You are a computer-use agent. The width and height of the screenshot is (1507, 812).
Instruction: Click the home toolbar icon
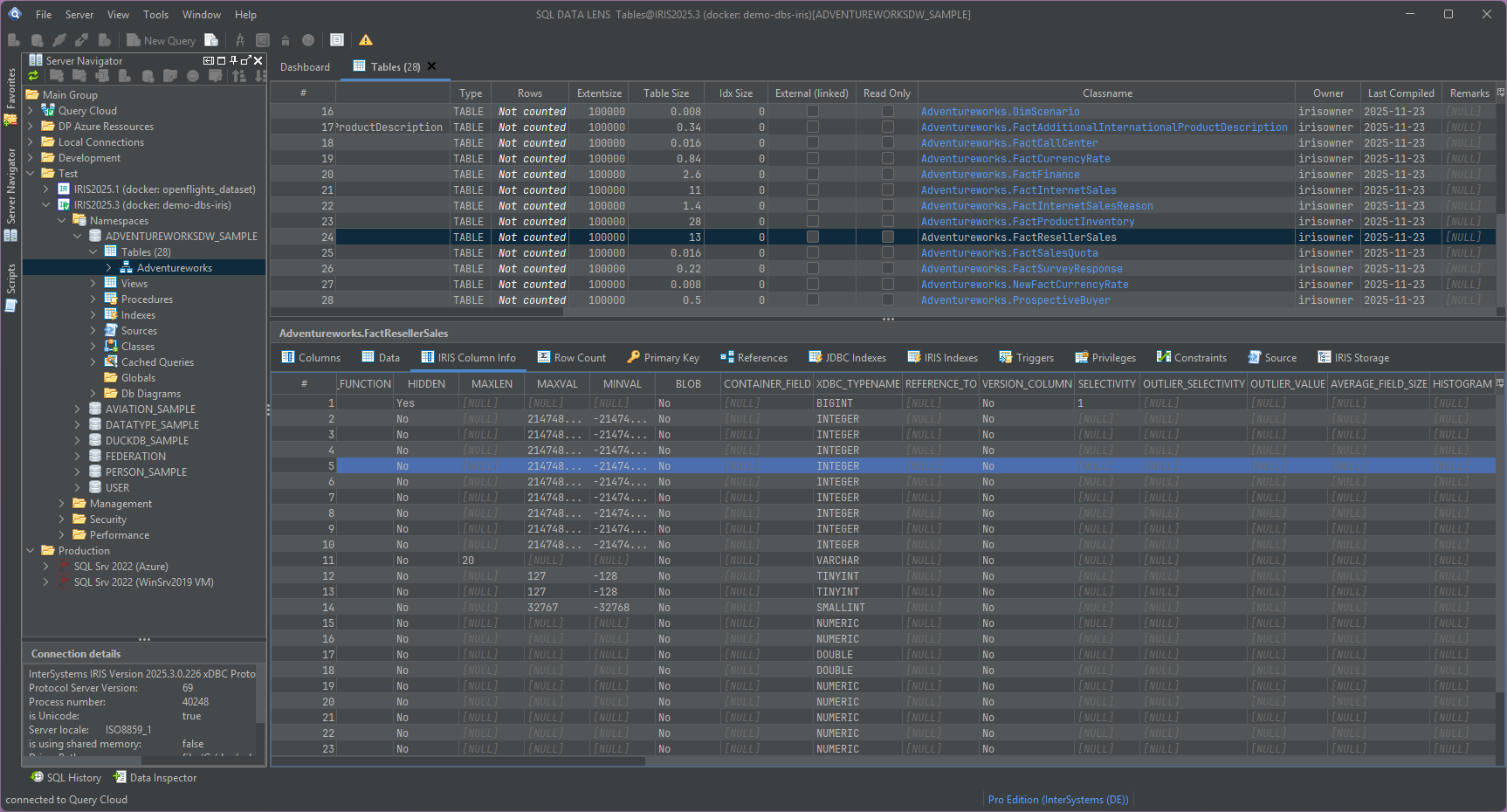click(286, 40)
